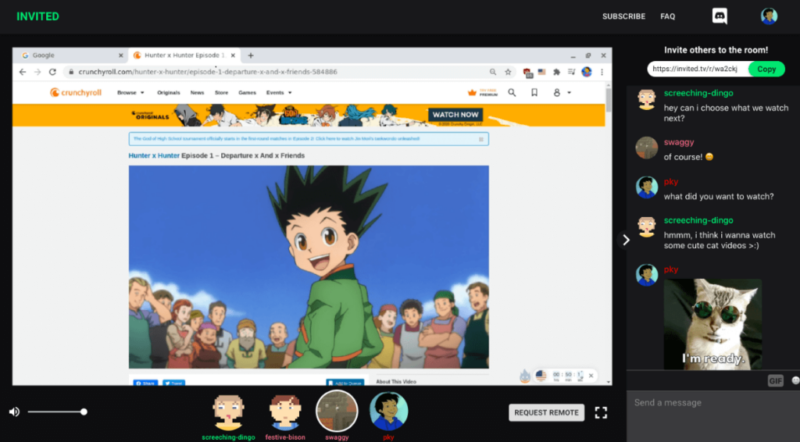Viewport: 800px width, 442px height.
Task: Toggle fullscreen mode for the stream
Action: [601, 412]
